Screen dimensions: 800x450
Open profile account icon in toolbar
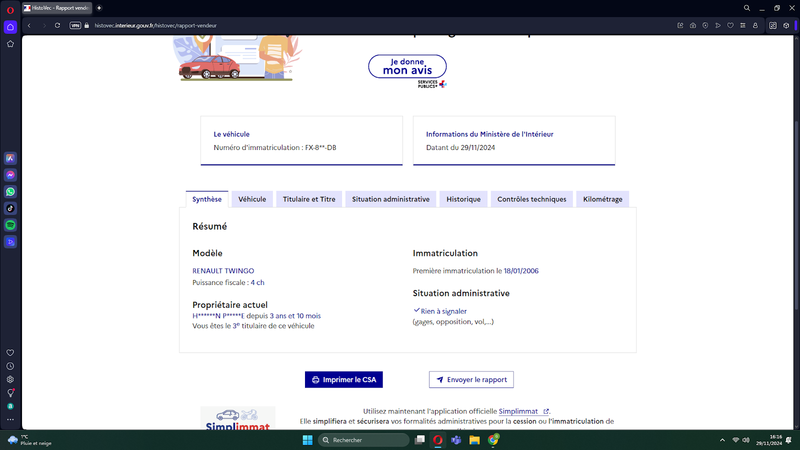[x=755, y=26]
